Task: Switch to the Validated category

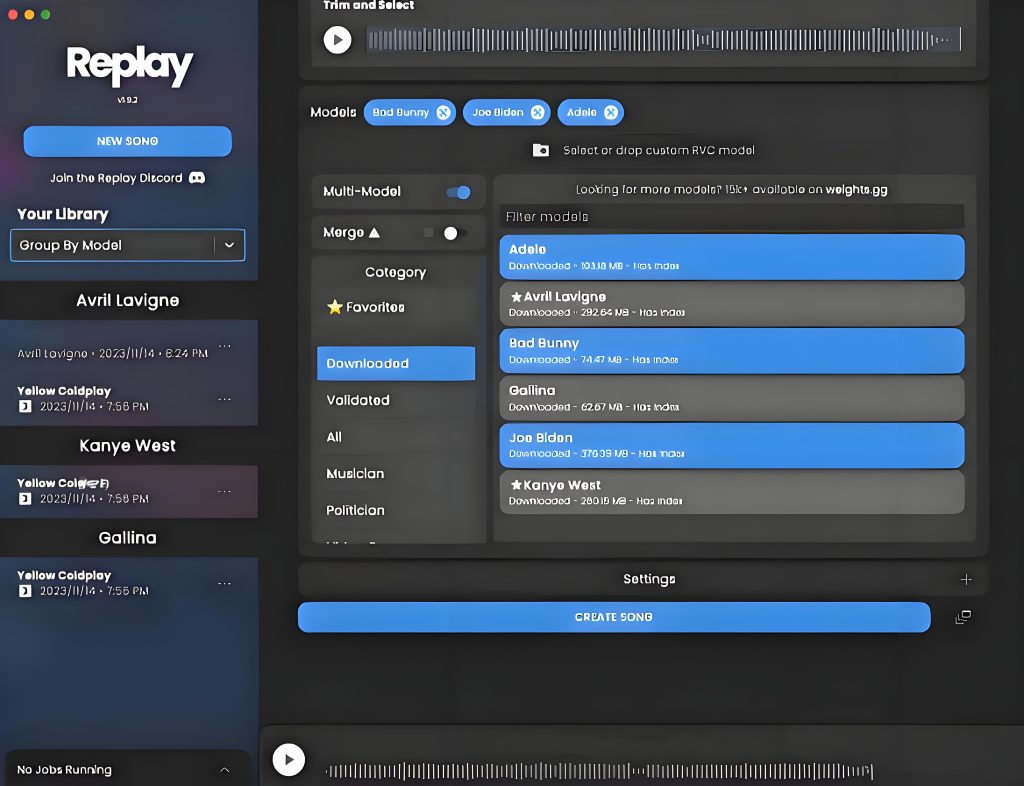Action: [358, 400]
